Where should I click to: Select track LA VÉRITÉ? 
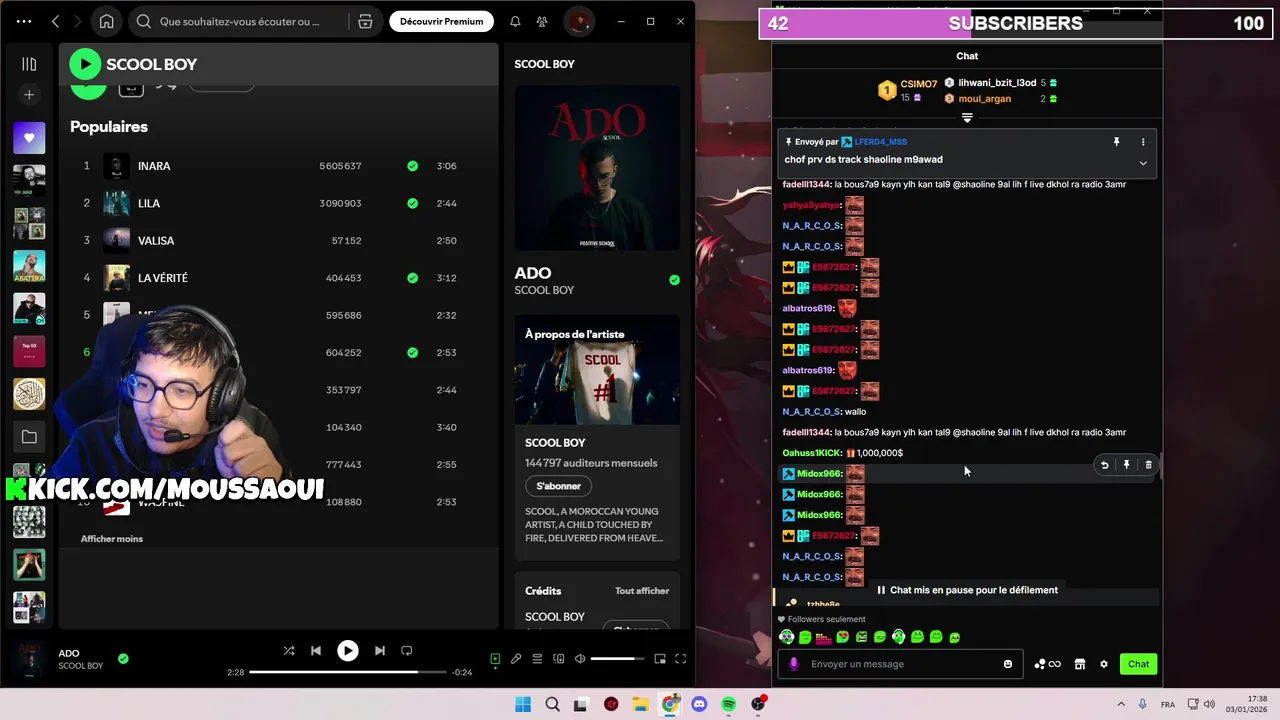(x=163, y=278)
